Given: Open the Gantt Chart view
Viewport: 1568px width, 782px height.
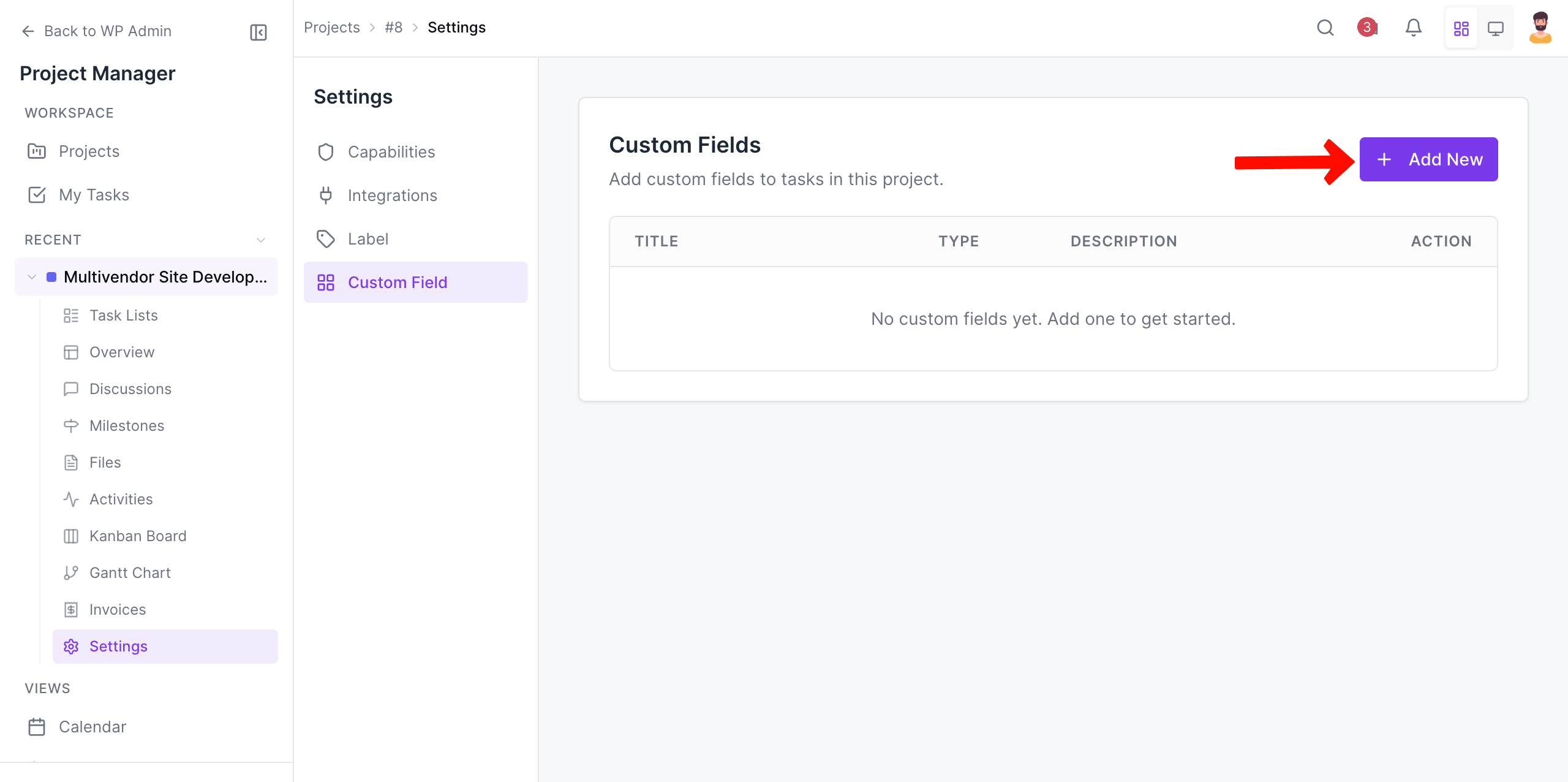Looking at the screenshot, I should click(130, 572).
